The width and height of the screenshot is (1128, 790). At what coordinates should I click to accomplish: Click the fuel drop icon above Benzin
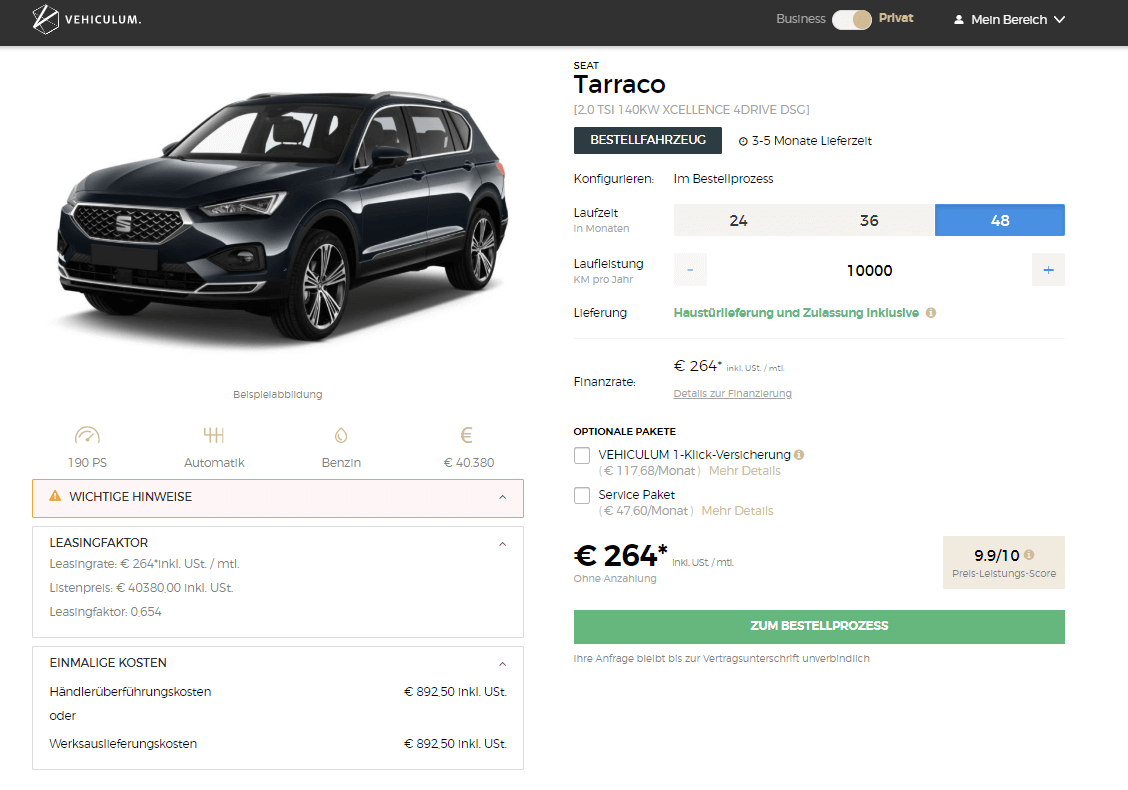341,436
